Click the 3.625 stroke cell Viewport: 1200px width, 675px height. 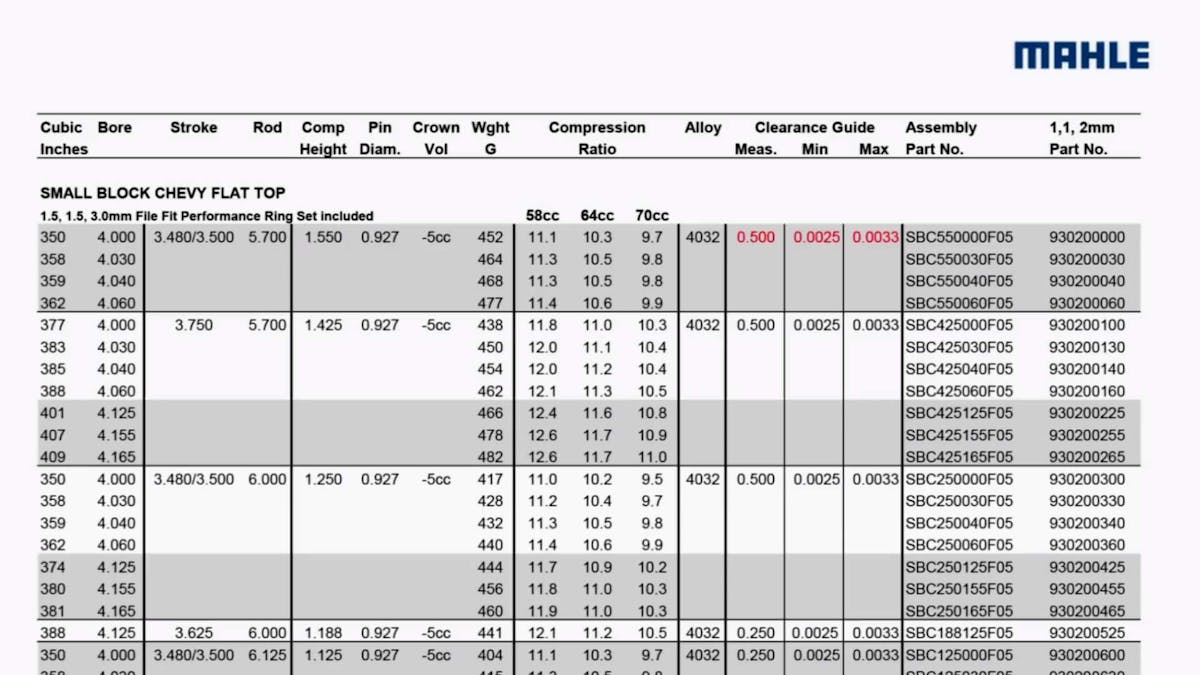(193, 633)
